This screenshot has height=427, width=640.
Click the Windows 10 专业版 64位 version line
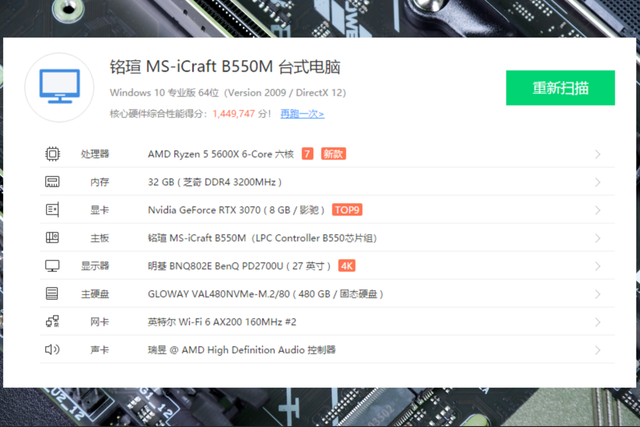tap(228, 93)
